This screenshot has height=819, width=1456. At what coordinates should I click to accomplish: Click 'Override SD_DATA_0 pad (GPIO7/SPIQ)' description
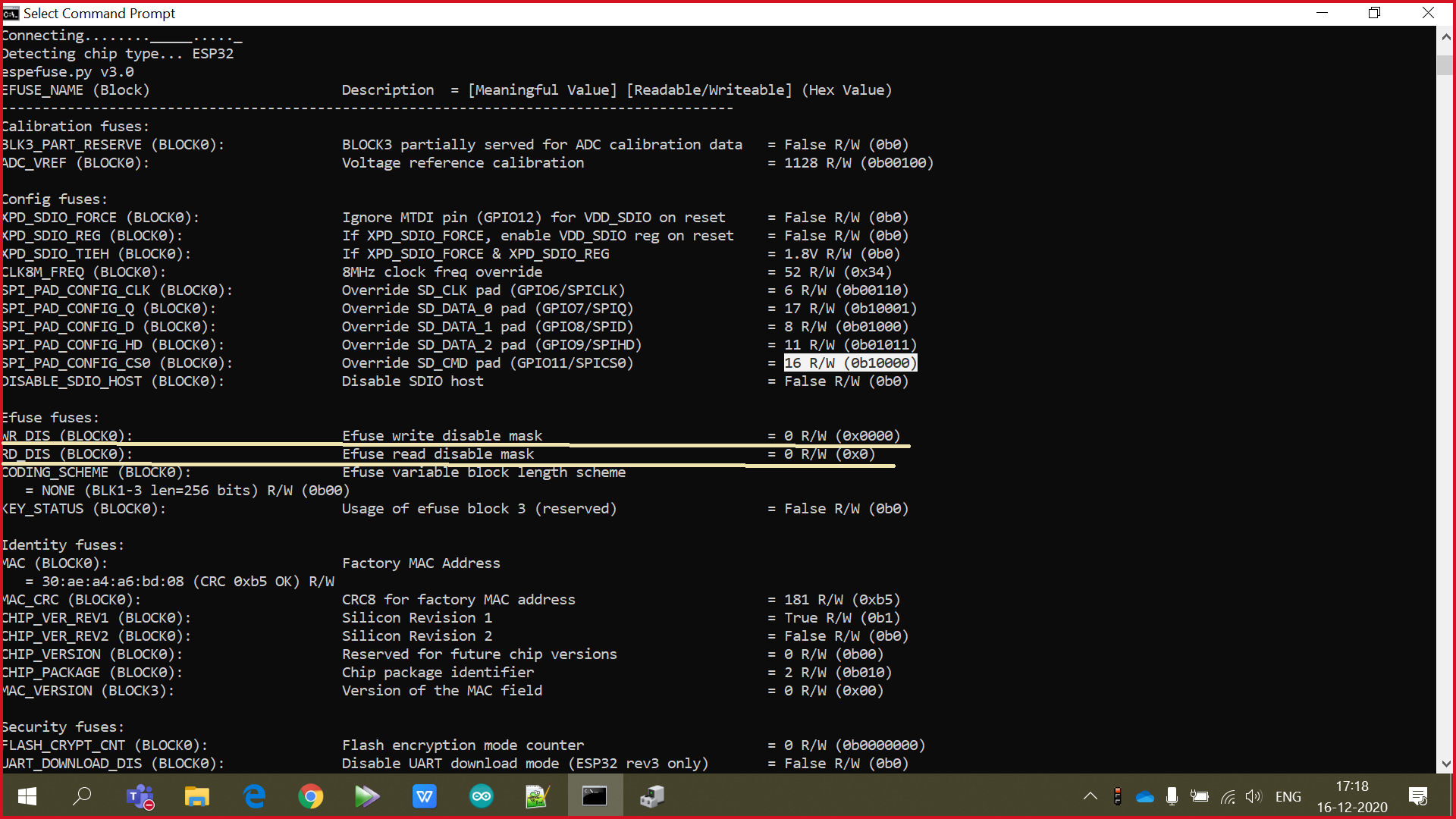488,309
